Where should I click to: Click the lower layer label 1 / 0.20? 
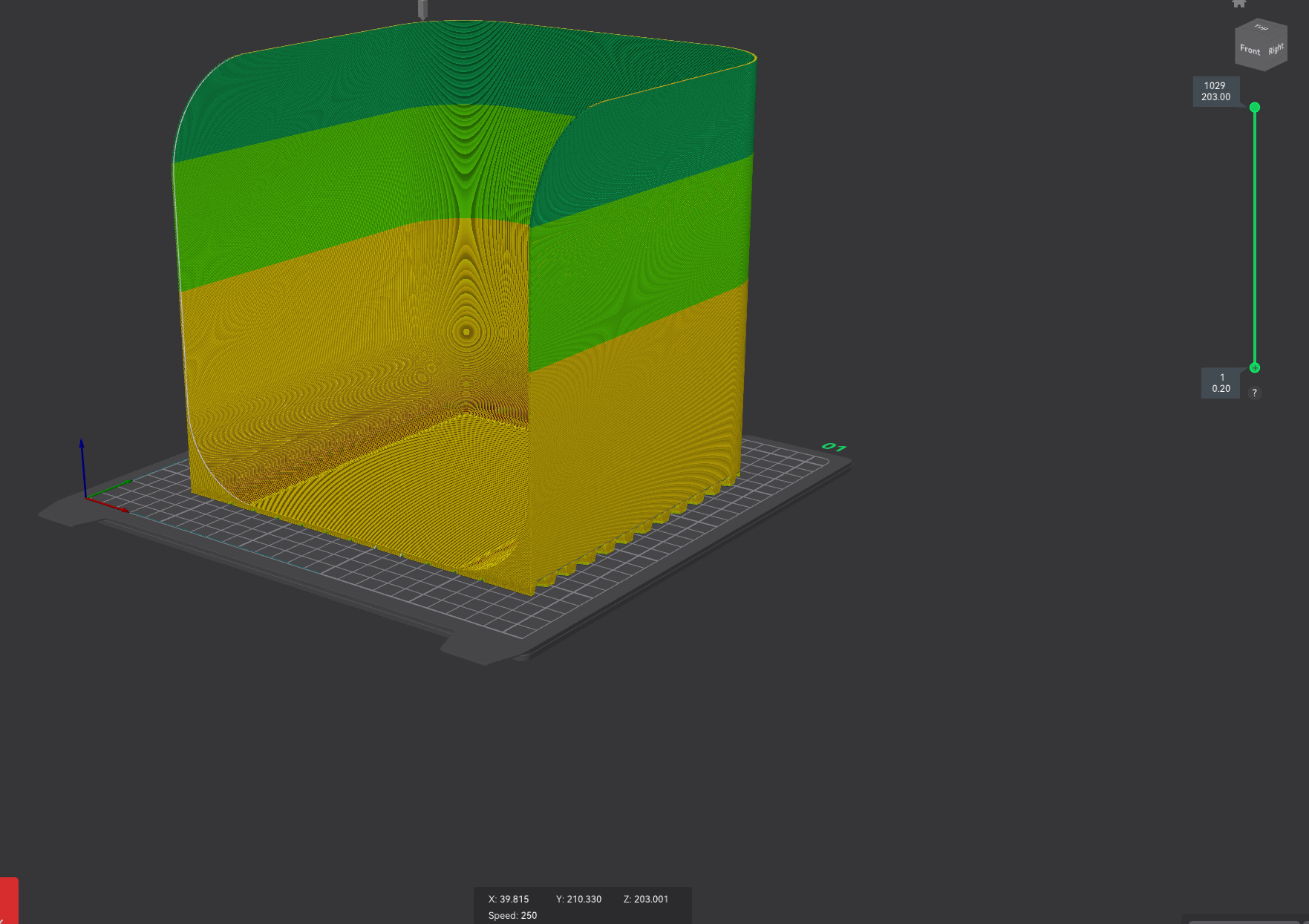pos(1221,383)
